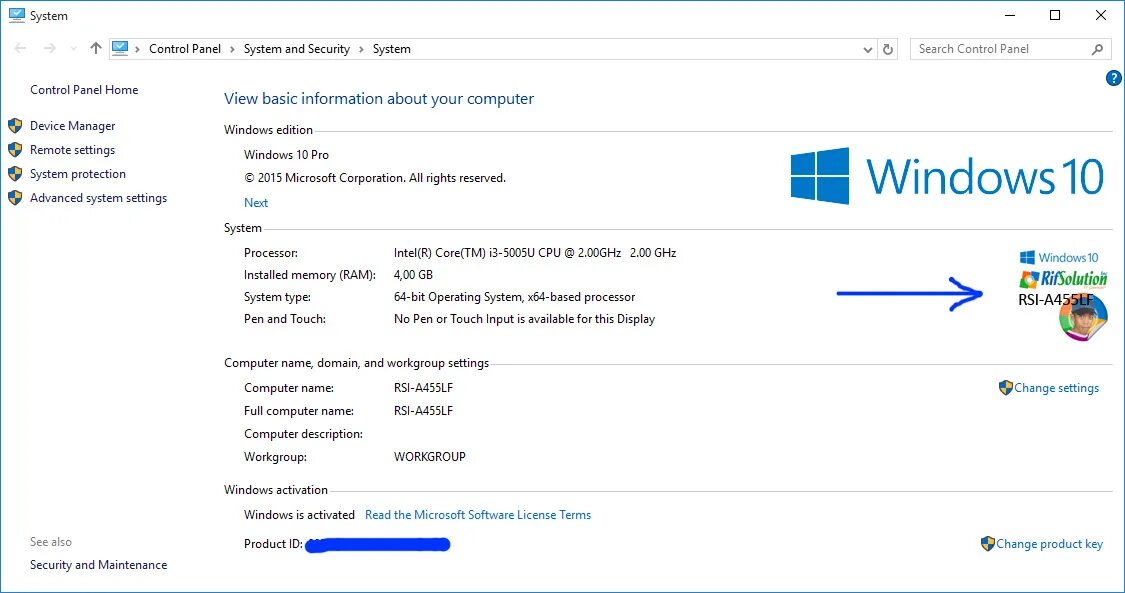
Task: Click the Windows 10 Pro edition text
Action: tap(286, 155)
